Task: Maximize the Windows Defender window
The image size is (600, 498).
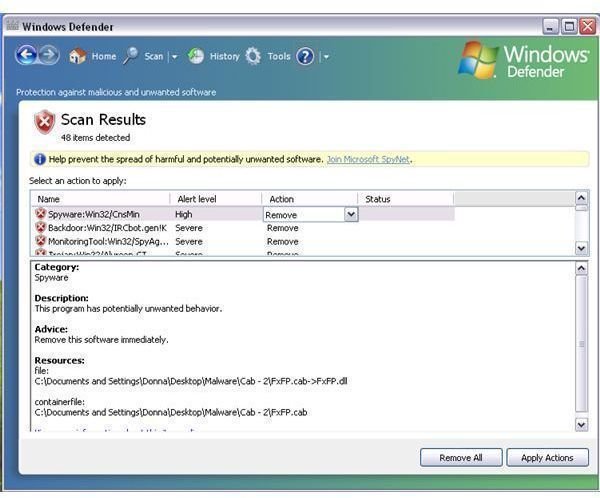Action: pyautogui.click(x=569, y=26)
